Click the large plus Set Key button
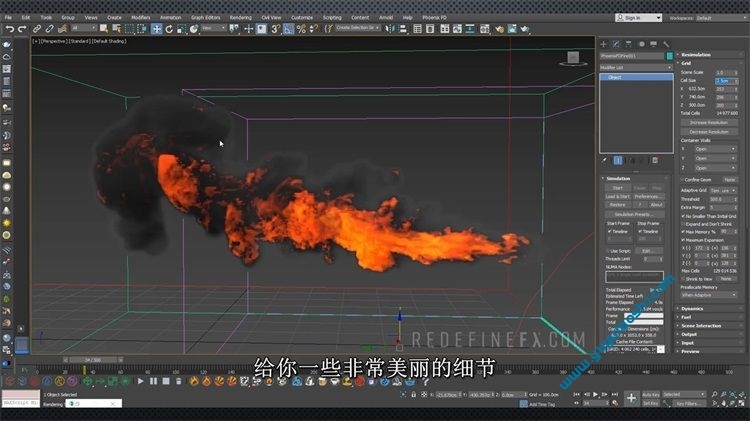The image size is (750, 421). pos(631,398)
